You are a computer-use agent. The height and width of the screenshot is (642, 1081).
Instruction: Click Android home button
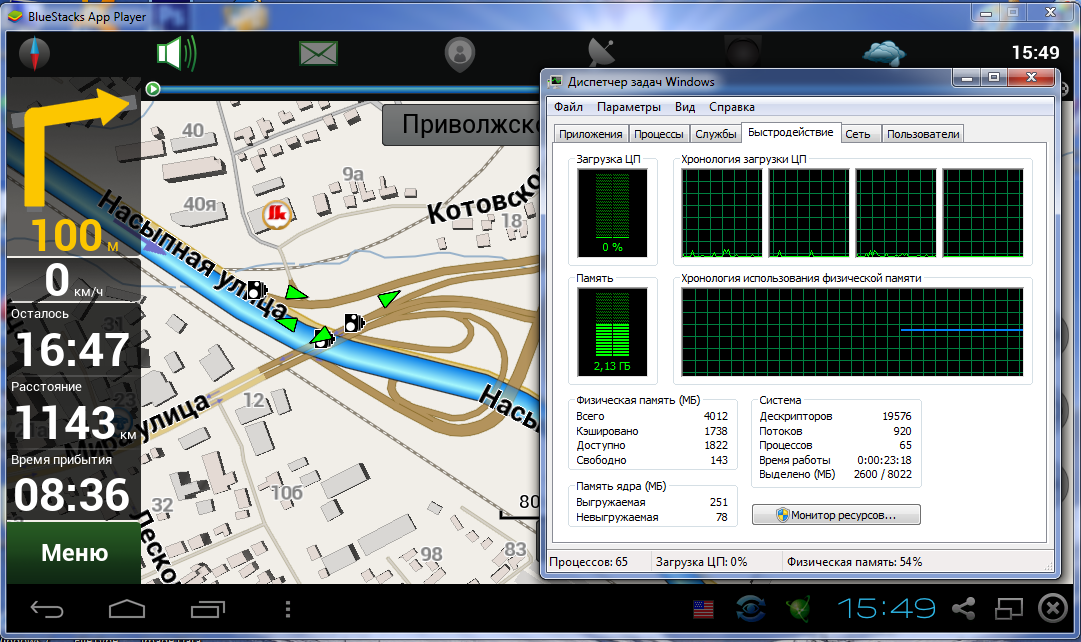[x=127, y=609]
